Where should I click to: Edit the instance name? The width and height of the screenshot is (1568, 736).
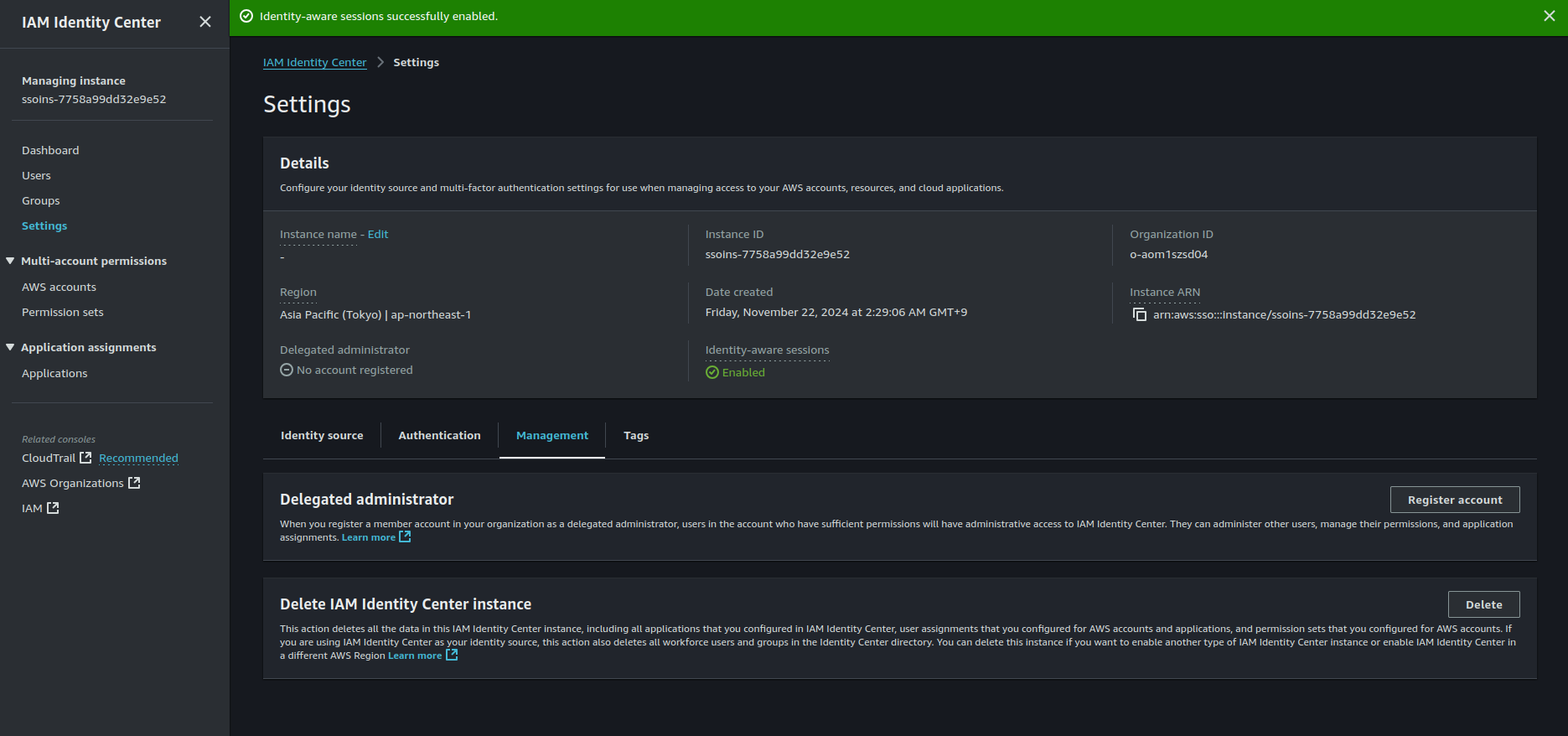coord(378,234)
